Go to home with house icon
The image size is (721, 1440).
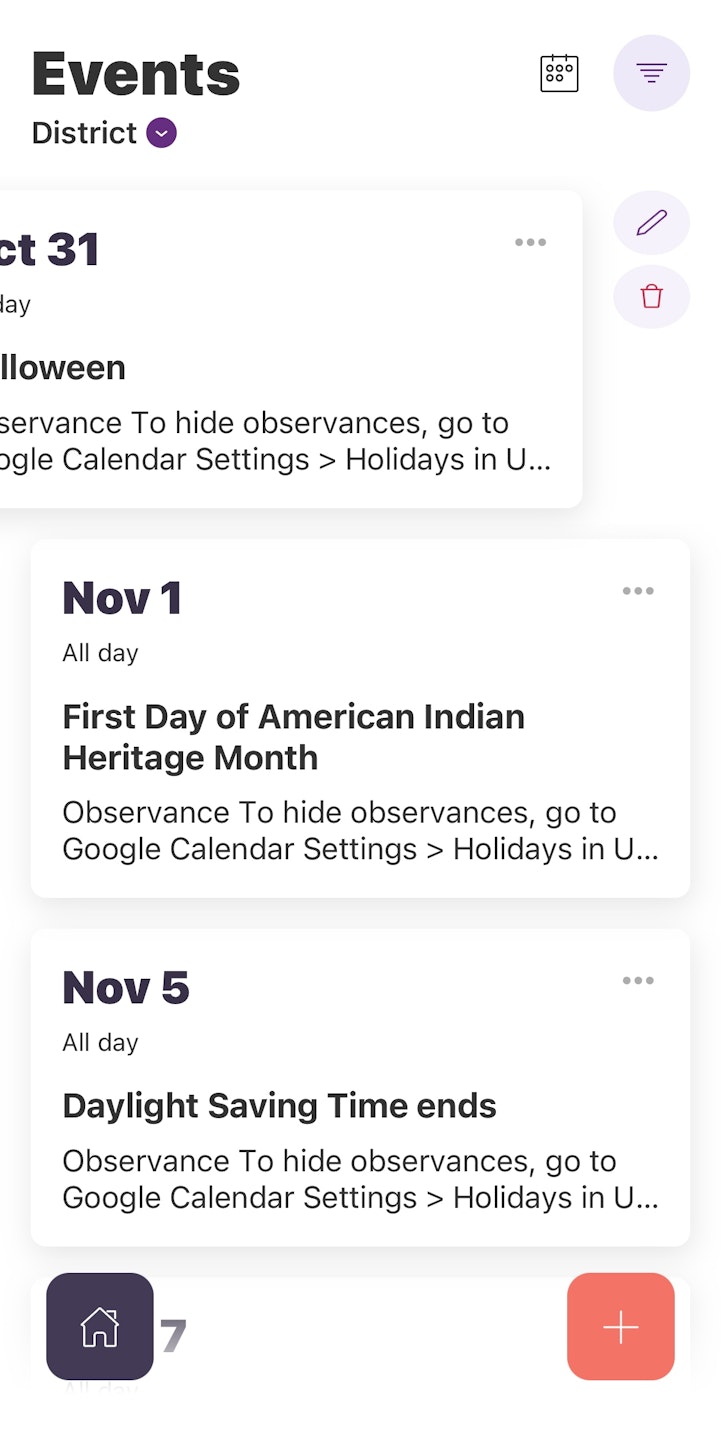point(100,1326)
